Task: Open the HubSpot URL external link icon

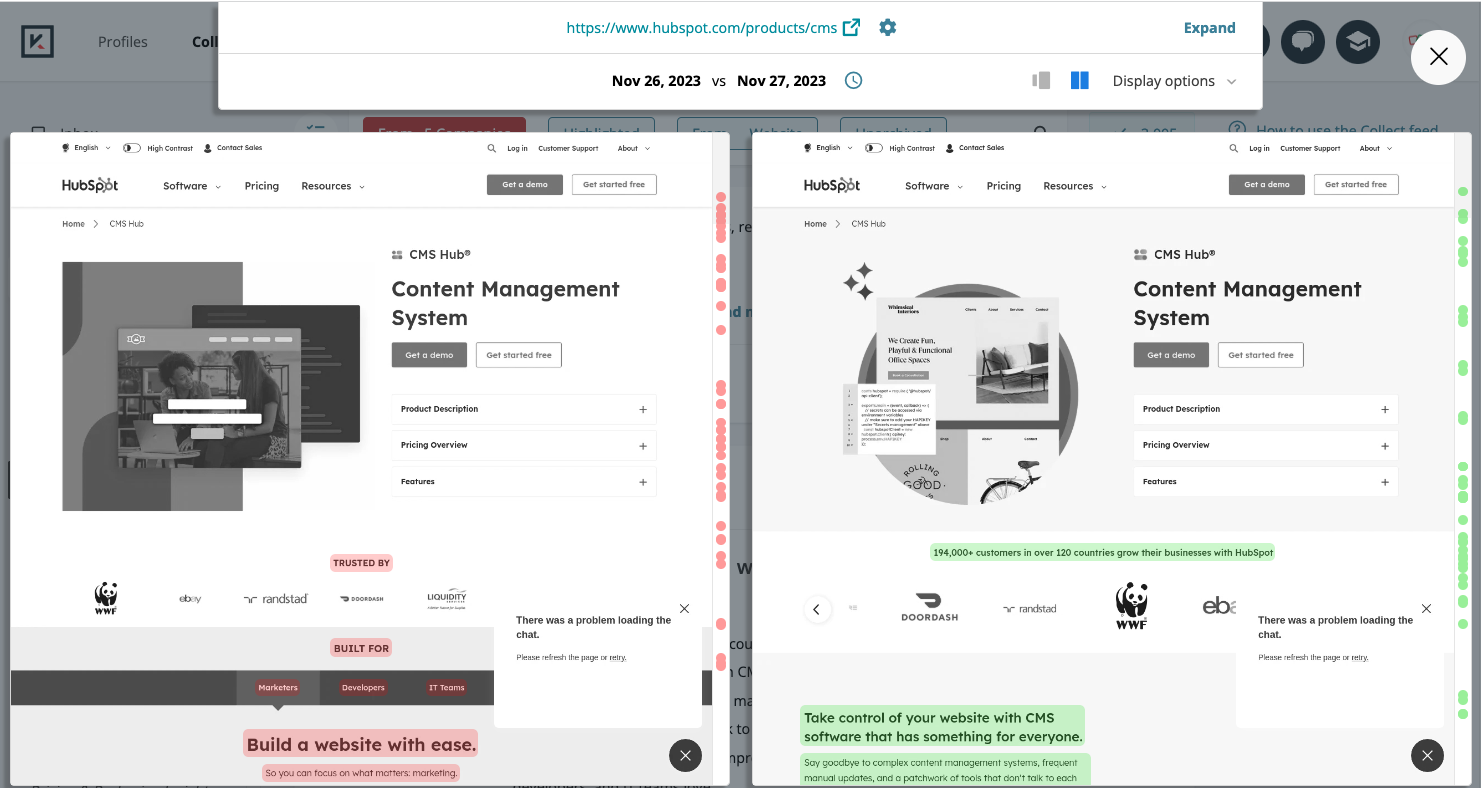Action: coord(851,28)
